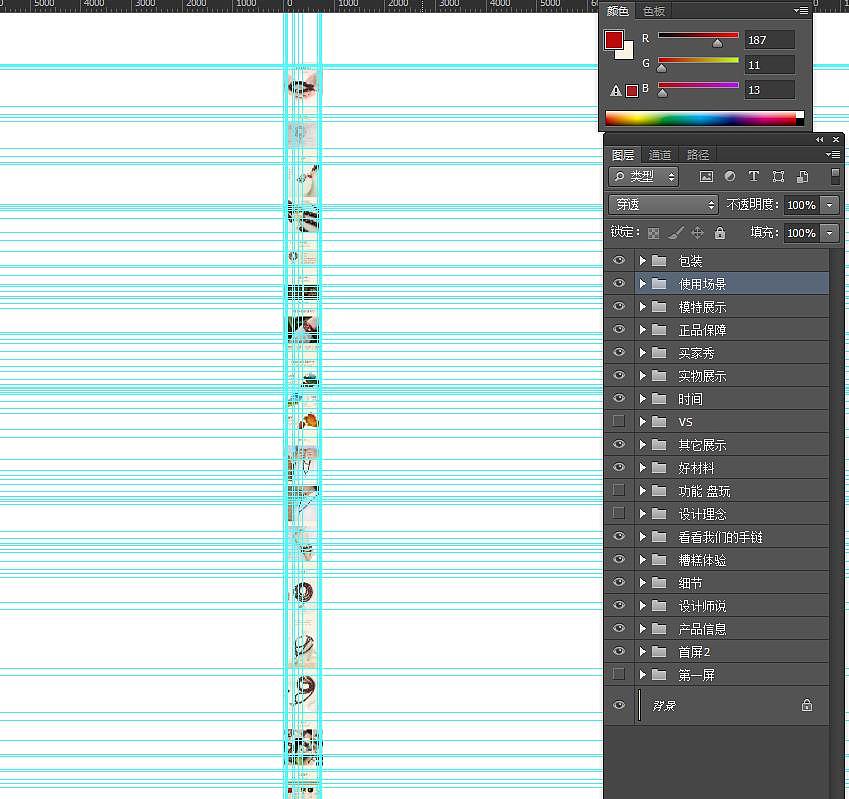
Task: Show the 功能 盘玩 layer group
Action: coord(618,490)
